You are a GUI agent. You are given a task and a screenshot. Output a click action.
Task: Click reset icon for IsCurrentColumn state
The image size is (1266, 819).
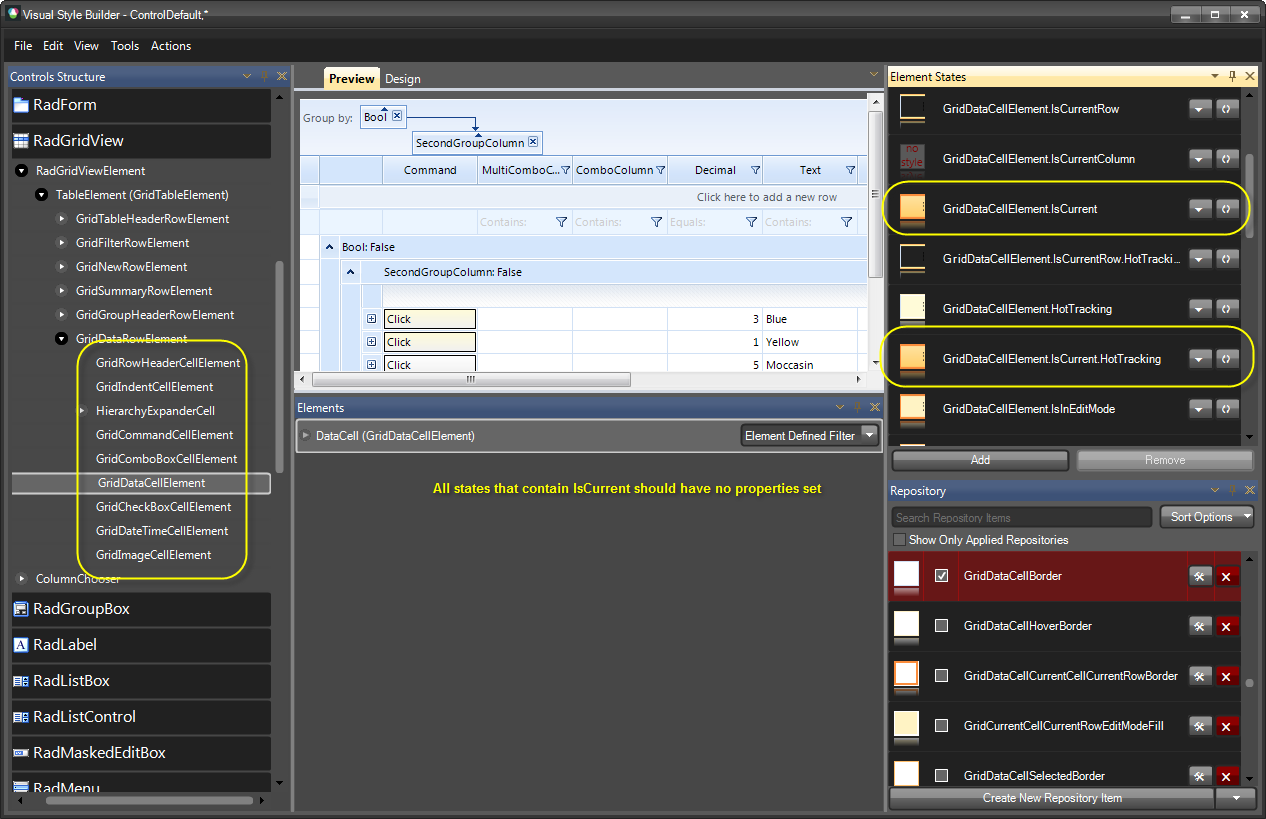pos(1228,159)
